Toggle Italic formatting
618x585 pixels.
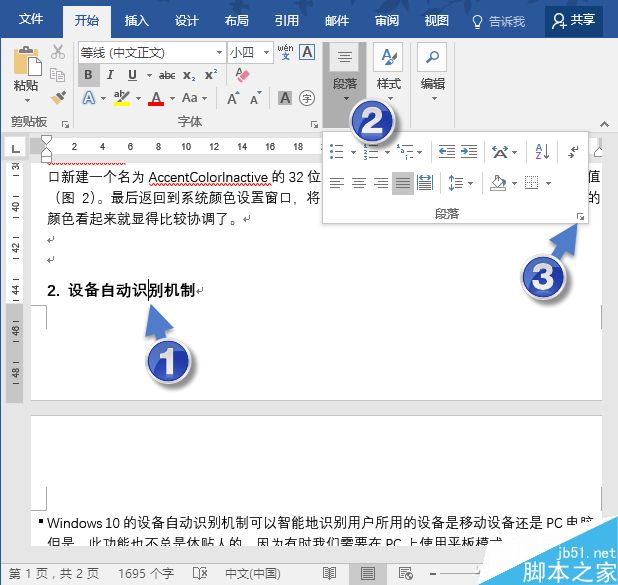tap(109, 75)
